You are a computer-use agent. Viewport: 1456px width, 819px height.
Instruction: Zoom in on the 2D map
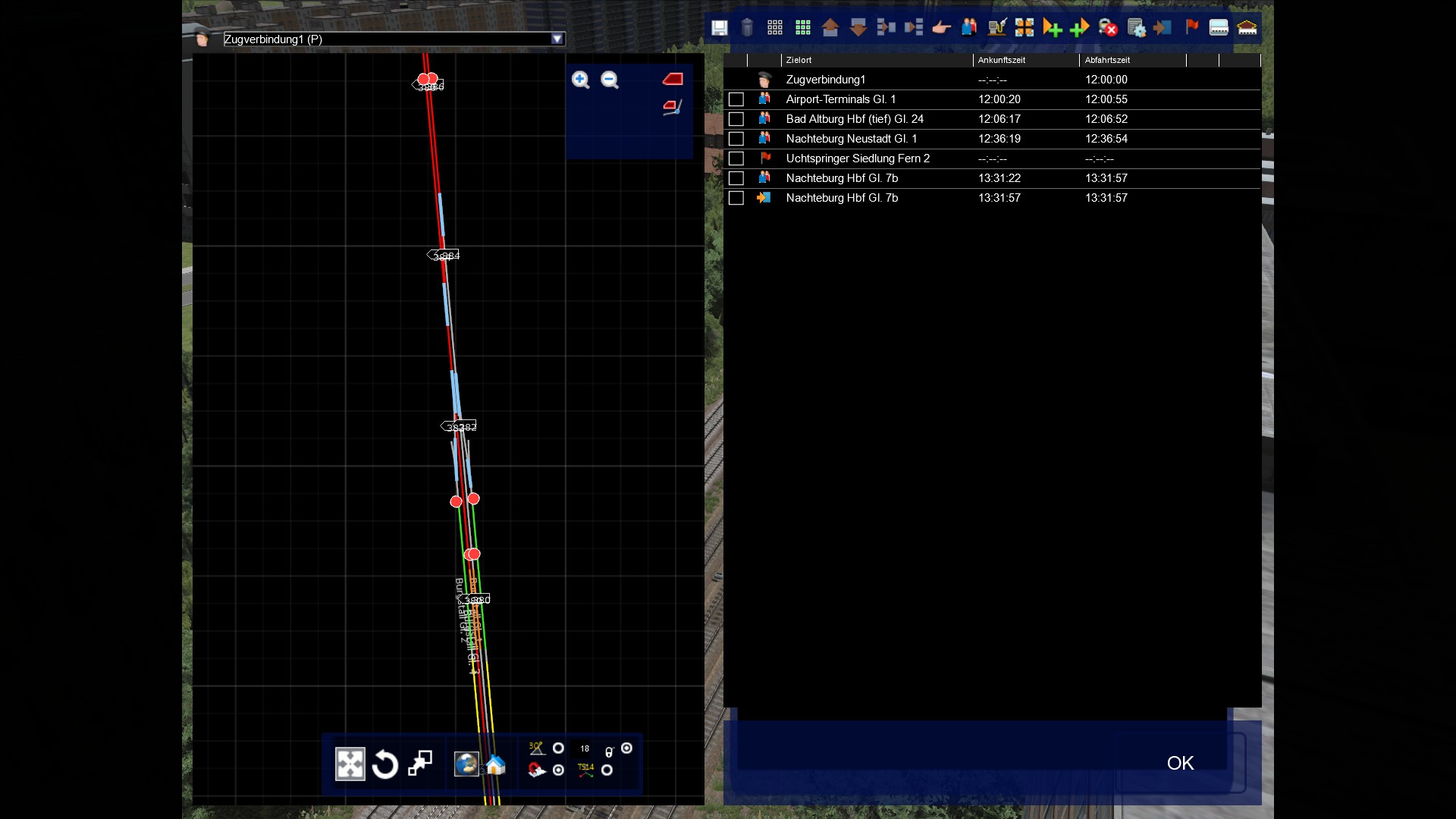581,80
